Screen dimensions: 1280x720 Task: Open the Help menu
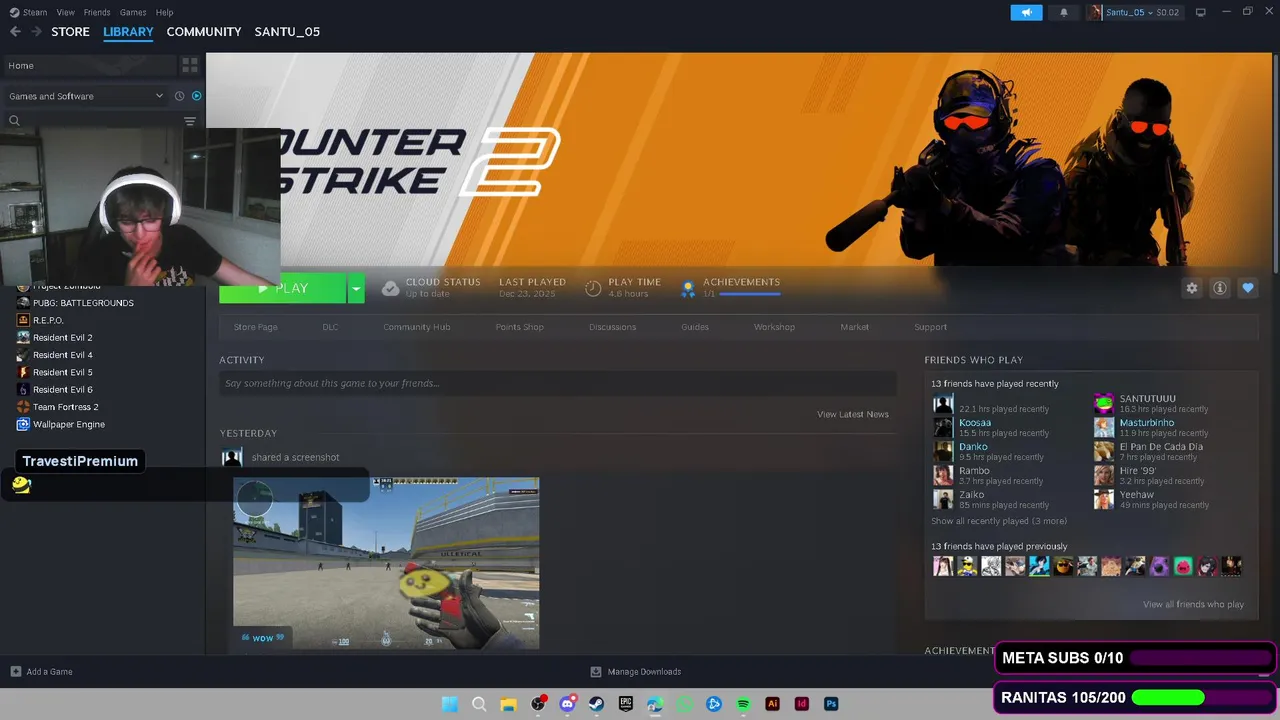point(165,12)
